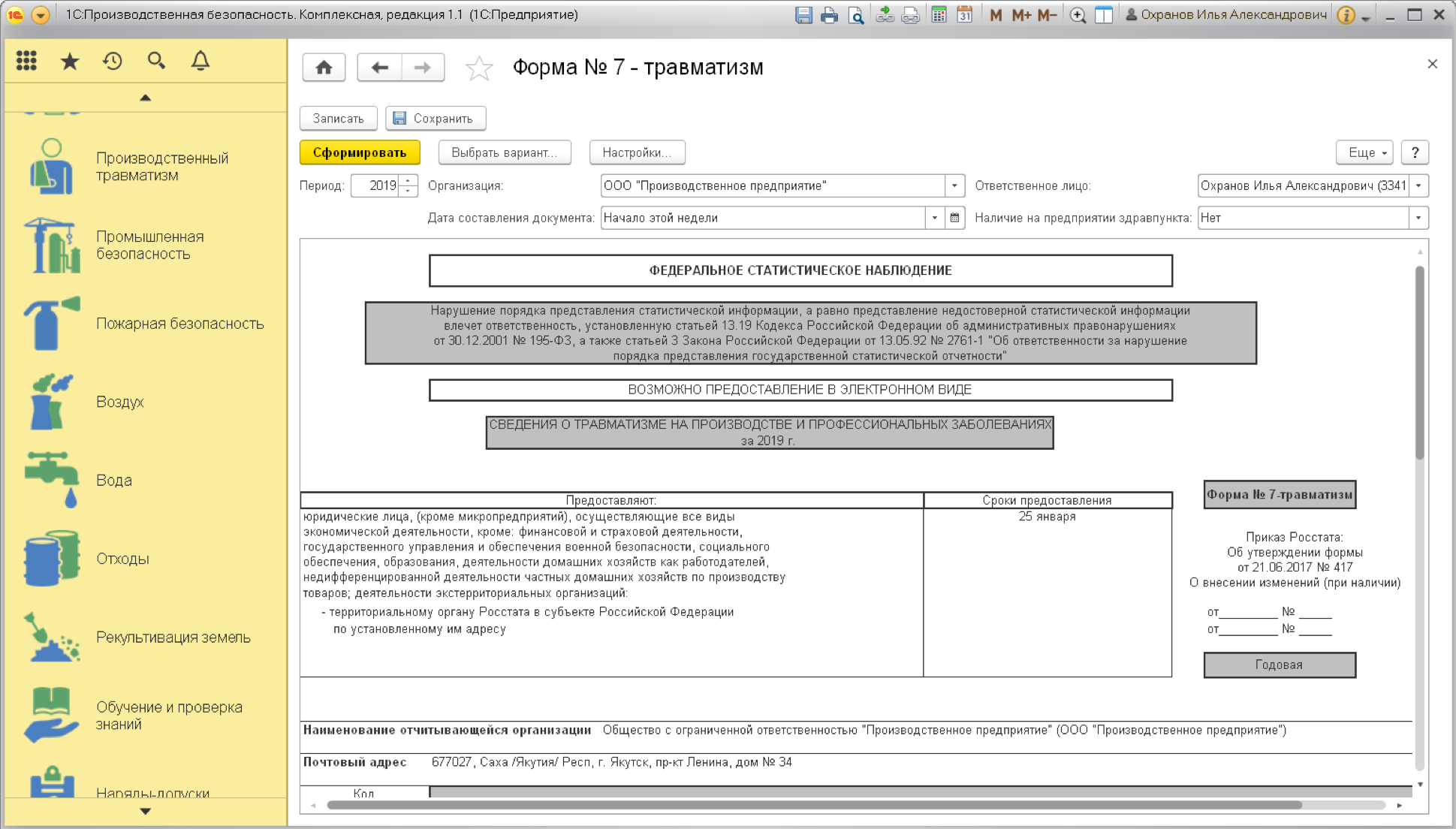Viewport: 1456px width, 829px height.
Task: Open the info icon in title bar
Action: (1346, 15)
